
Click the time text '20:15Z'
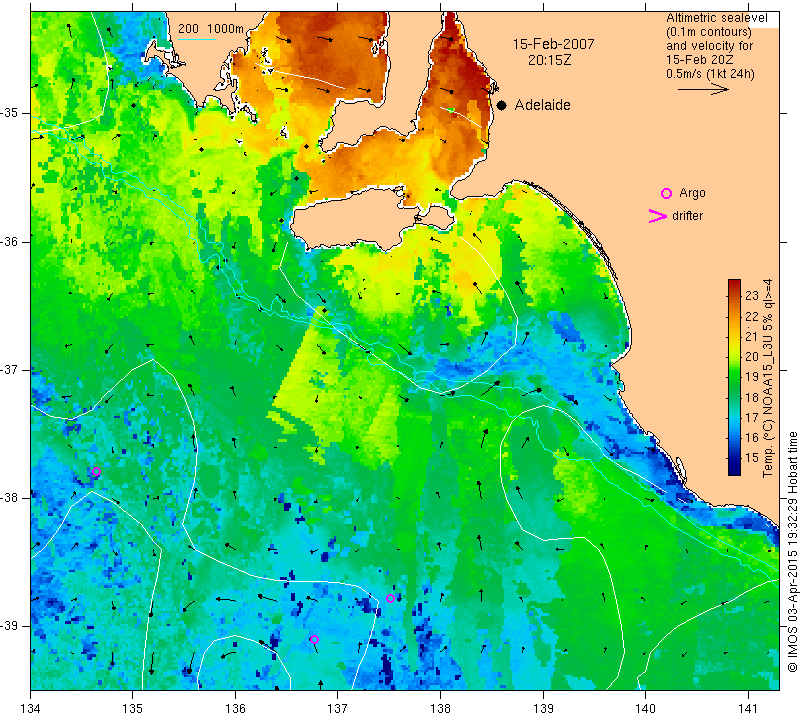point(549,60)
